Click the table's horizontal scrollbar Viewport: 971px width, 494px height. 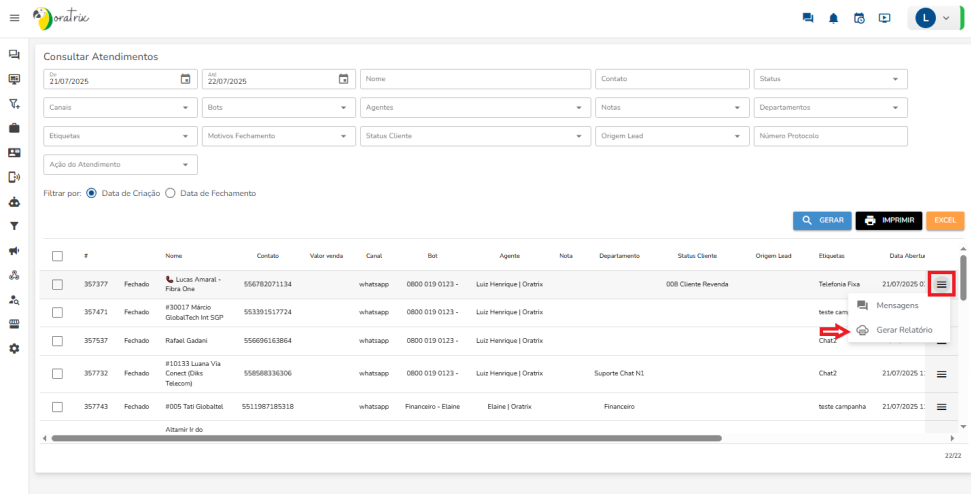pyautogui.click(x=386, y=438)
